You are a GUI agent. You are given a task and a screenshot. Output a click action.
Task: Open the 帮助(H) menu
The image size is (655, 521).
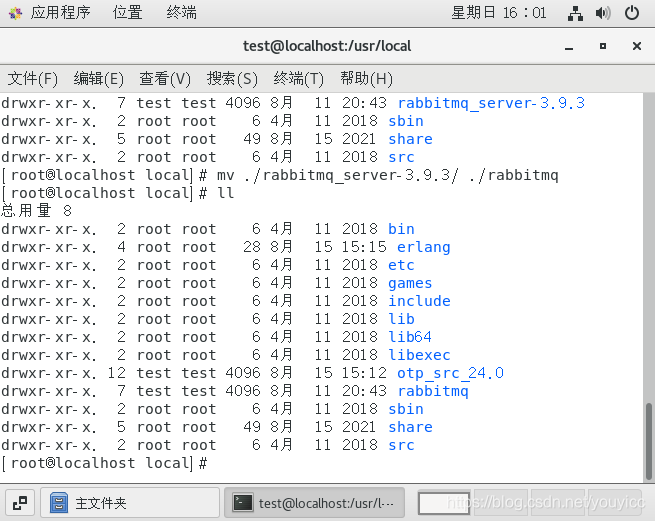tap(366, 79)
